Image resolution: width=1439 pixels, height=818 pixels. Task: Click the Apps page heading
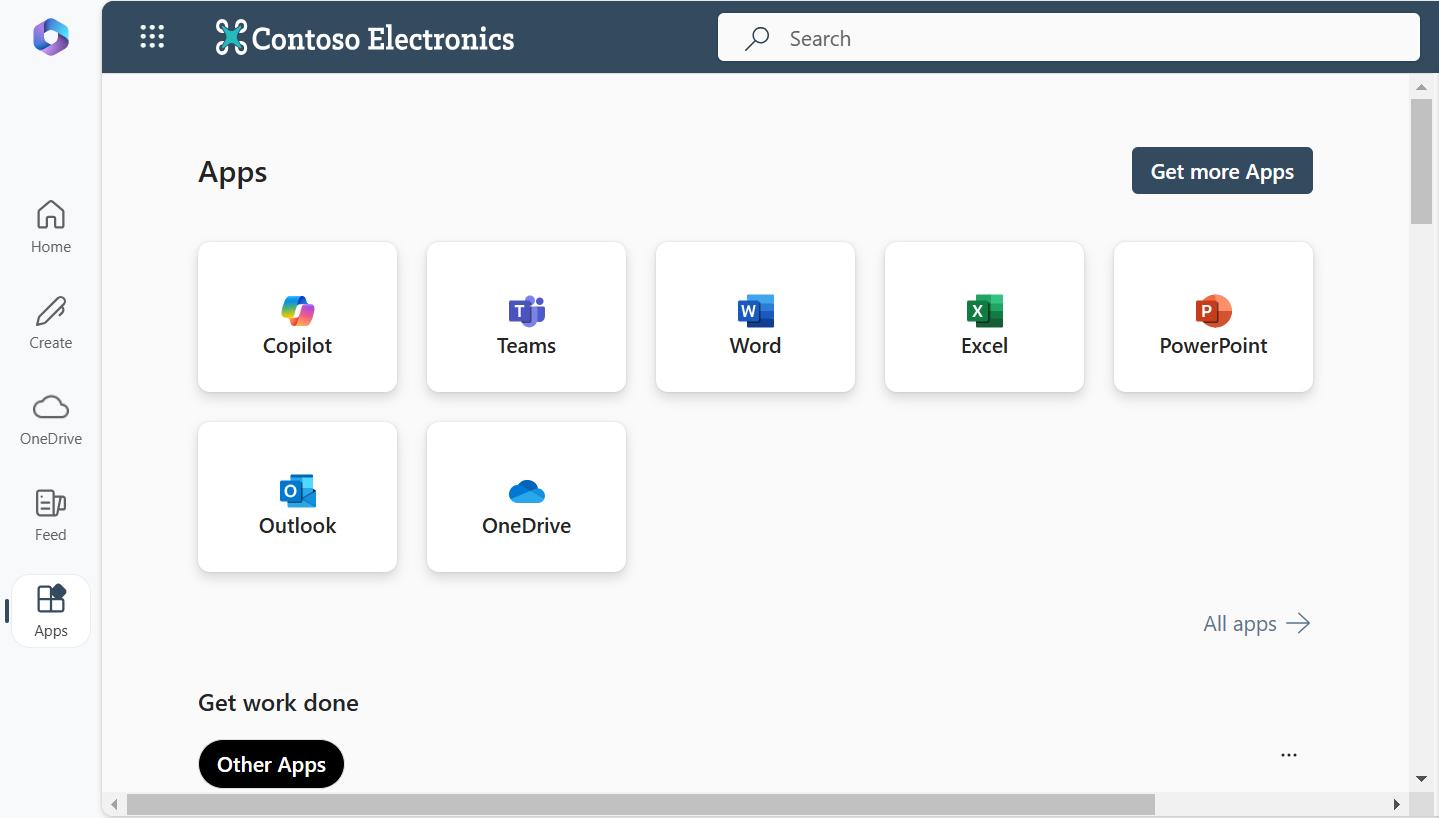(233, 172)
